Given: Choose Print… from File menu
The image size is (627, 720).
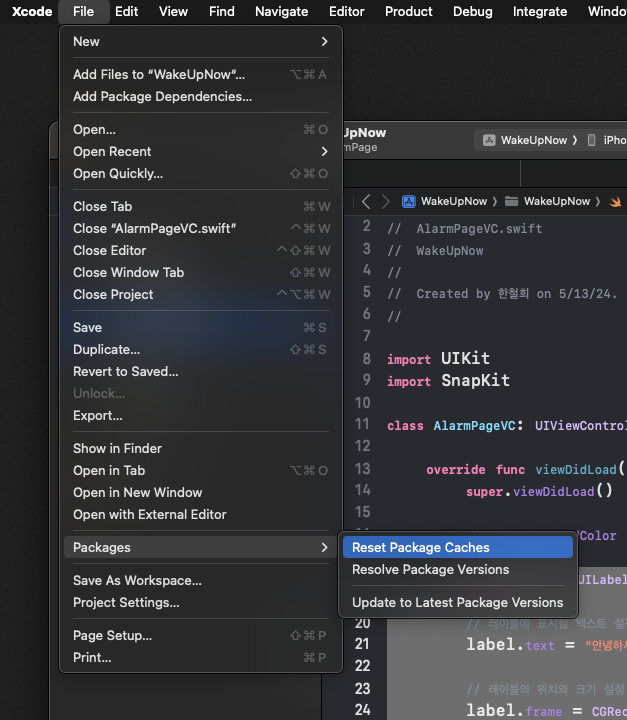Looking at the screenshot, I should 201,658.
